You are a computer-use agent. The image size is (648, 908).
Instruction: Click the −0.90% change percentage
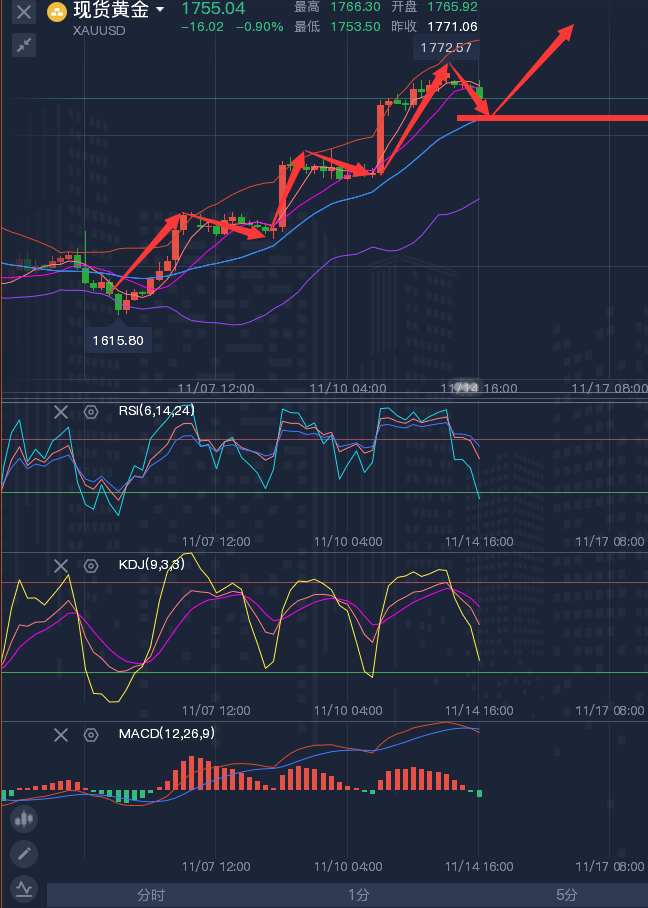(259, 27)
